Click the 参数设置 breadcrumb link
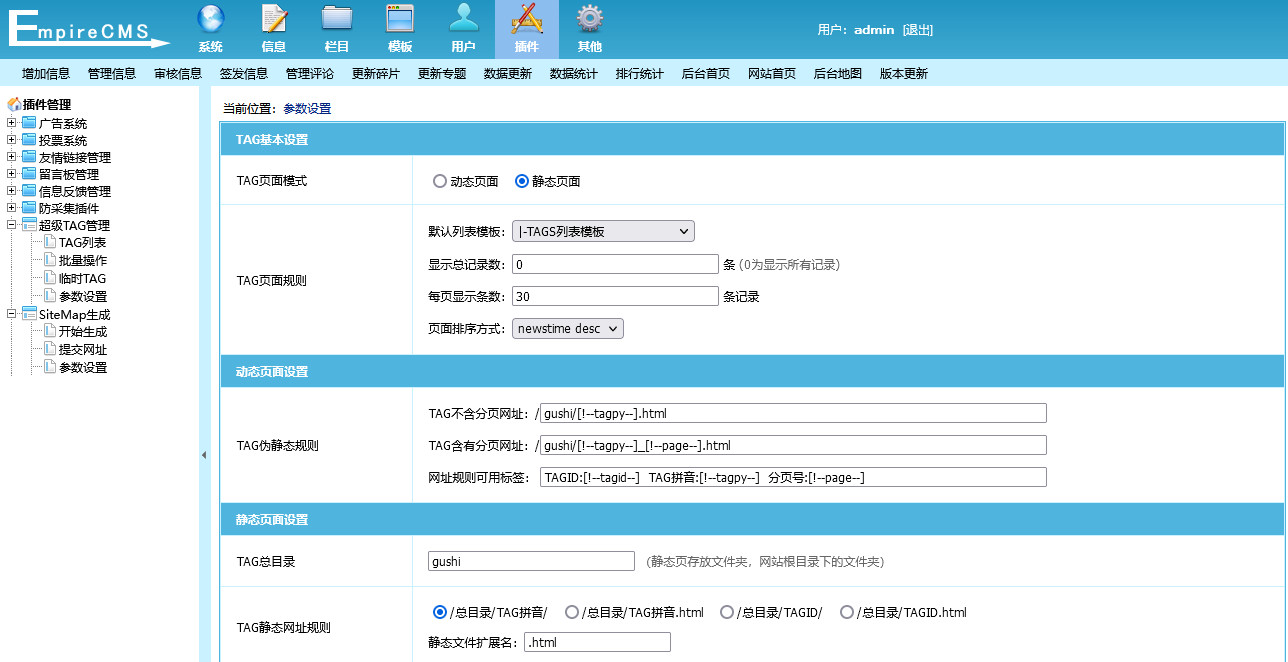The width and height of the screenshot is (1288, 662). (x=307, y=109)
